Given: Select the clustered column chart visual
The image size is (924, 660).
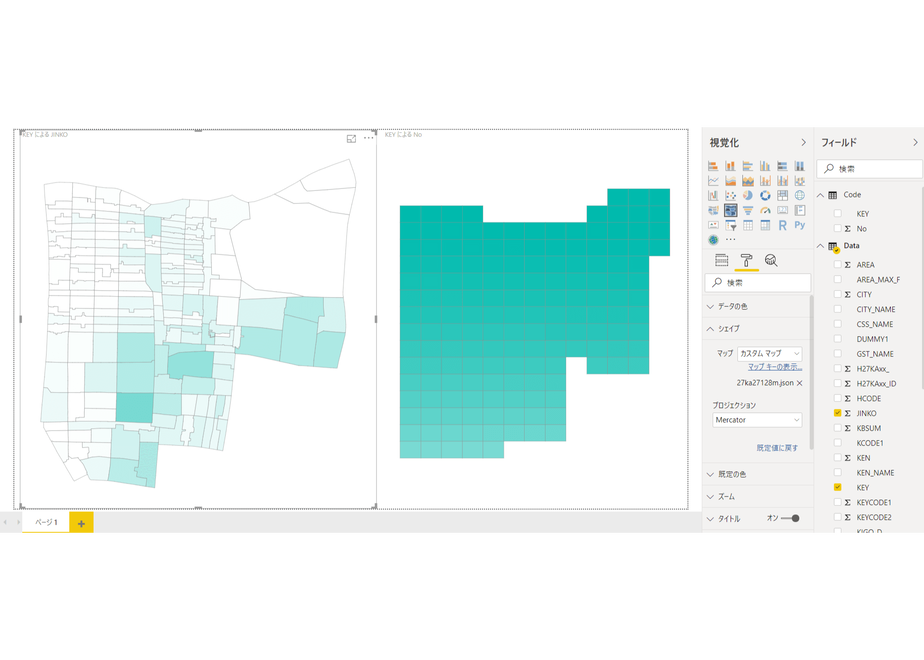Looking at the screenshot, I should coord(765,166).
